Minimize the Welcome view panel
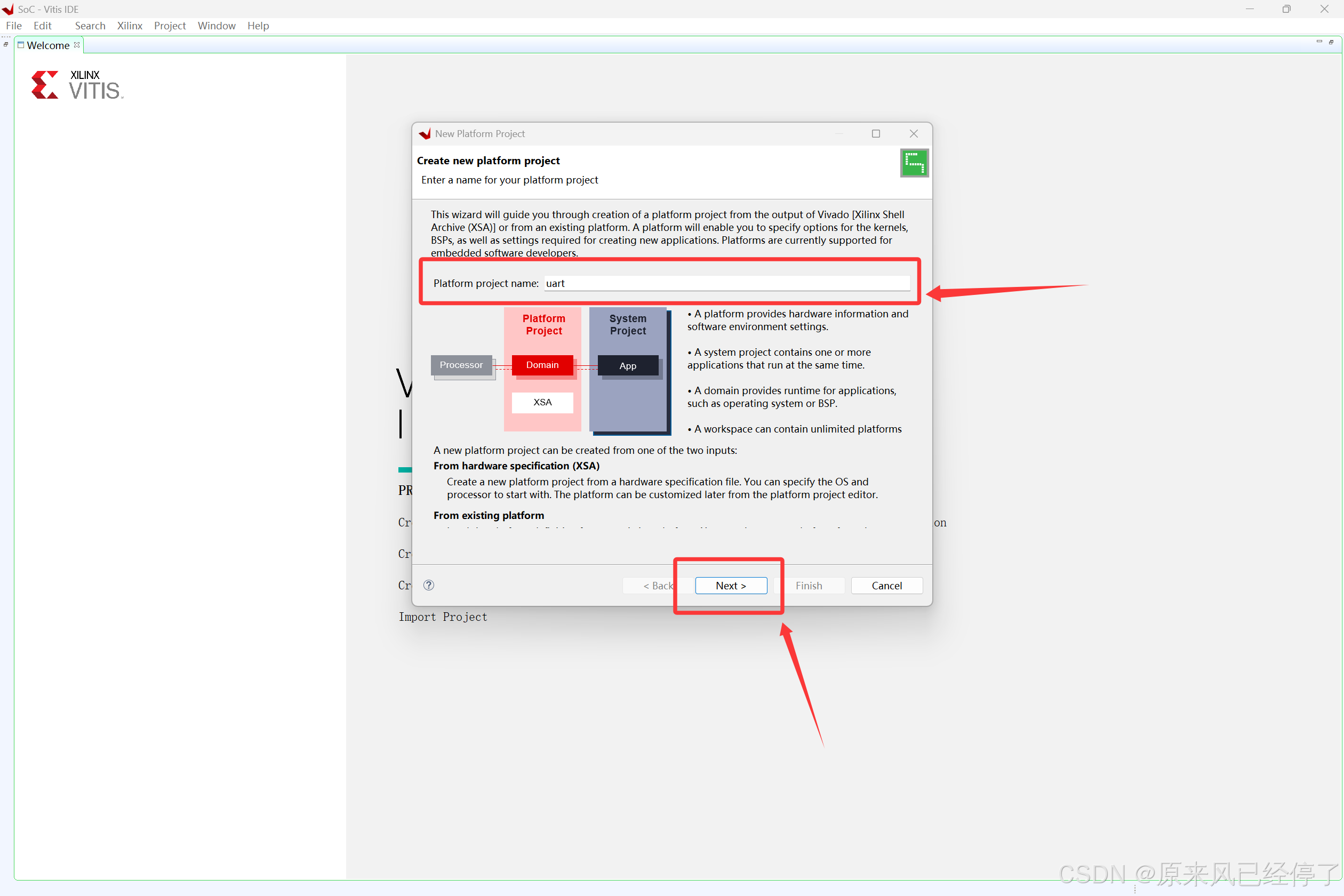This screenshot has width=1344, height=896. (x=1319, y=42)
